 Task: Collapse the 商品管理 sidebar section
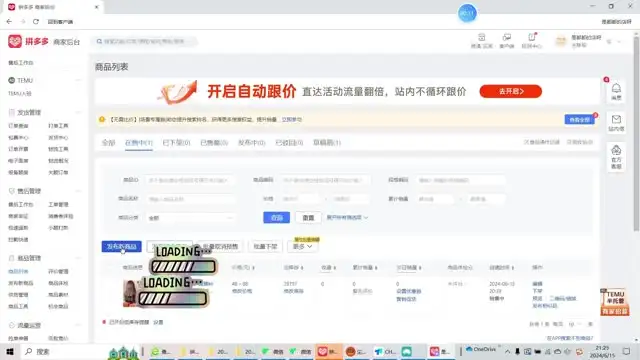pyautogui.click(x=78, y=258)
